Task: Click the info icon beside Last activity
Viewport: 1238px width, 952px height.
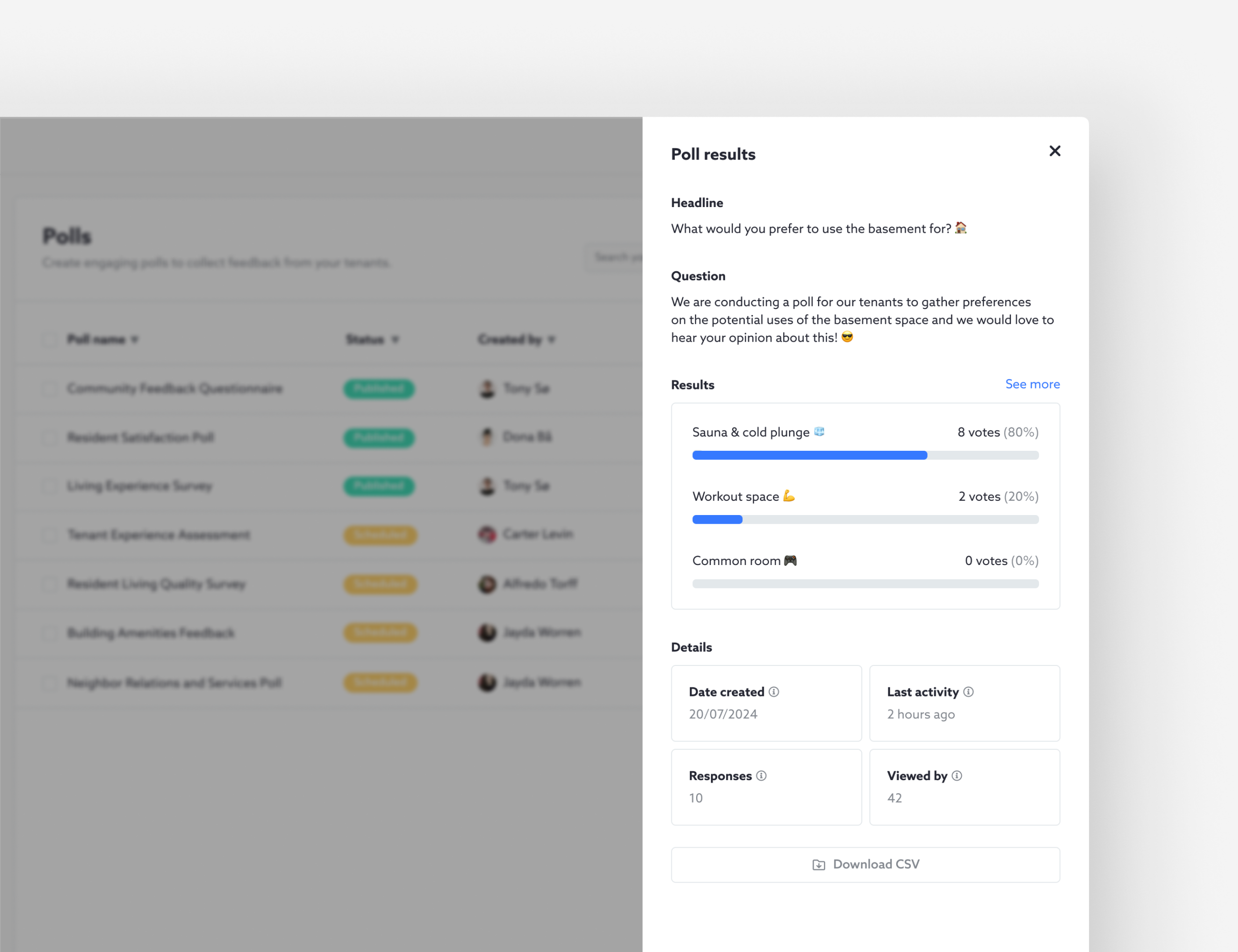Action: (968, 692)
